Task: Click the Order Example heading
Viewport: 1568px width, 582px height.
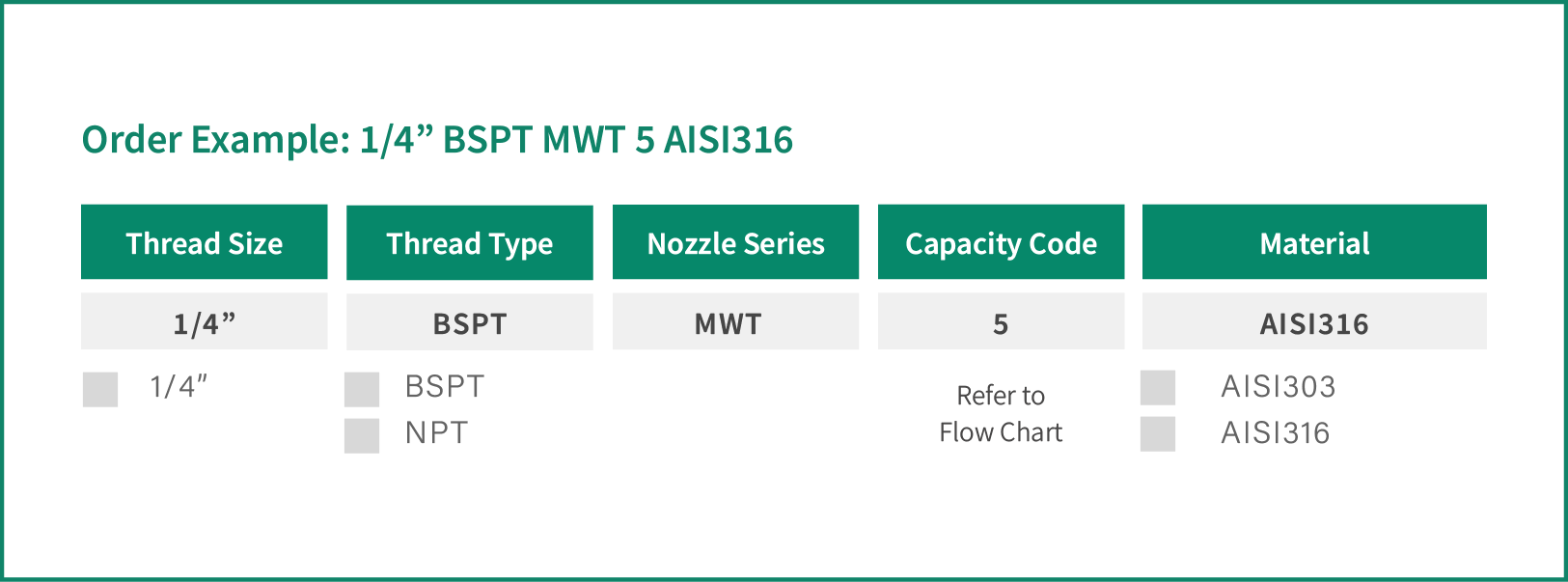Action: click(x=437, y=140)
